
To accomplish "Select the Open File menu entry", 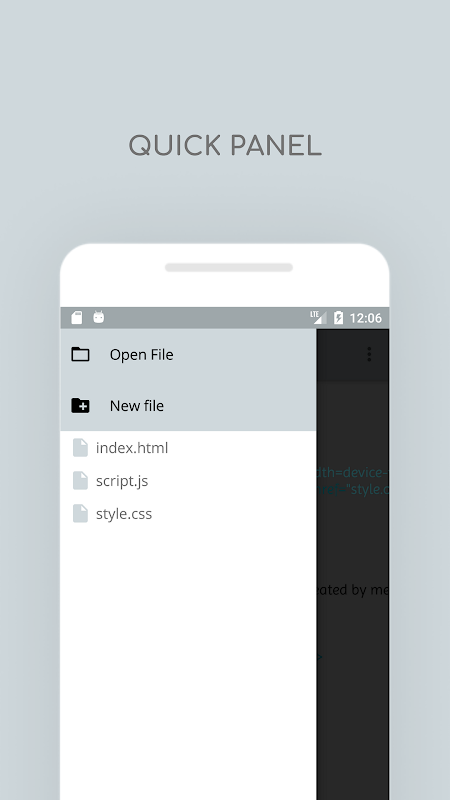I will click(188, 354).
